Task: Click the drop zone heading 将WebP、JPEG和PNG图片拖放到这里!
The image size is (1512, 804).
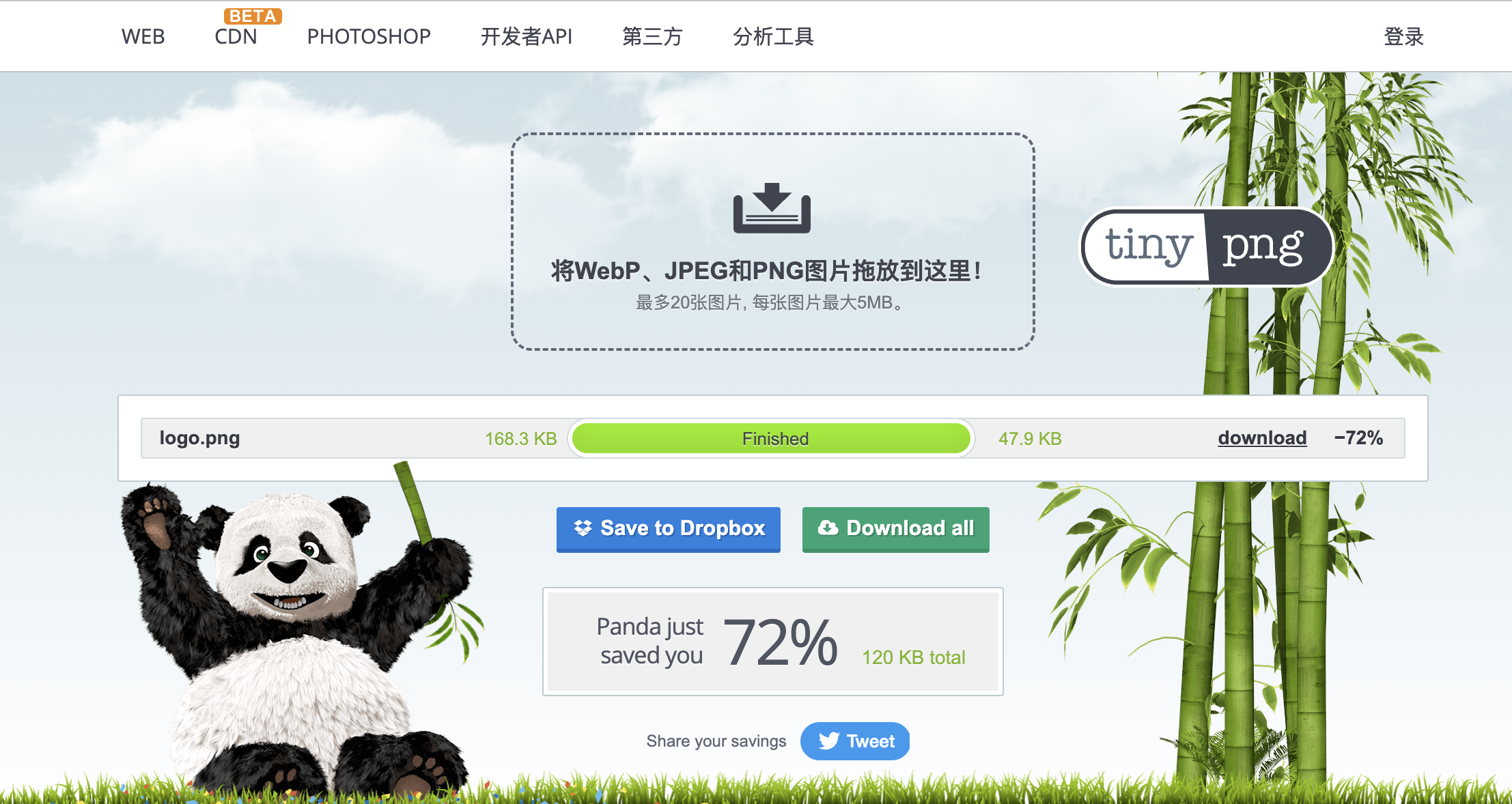Action: (766, 271)
